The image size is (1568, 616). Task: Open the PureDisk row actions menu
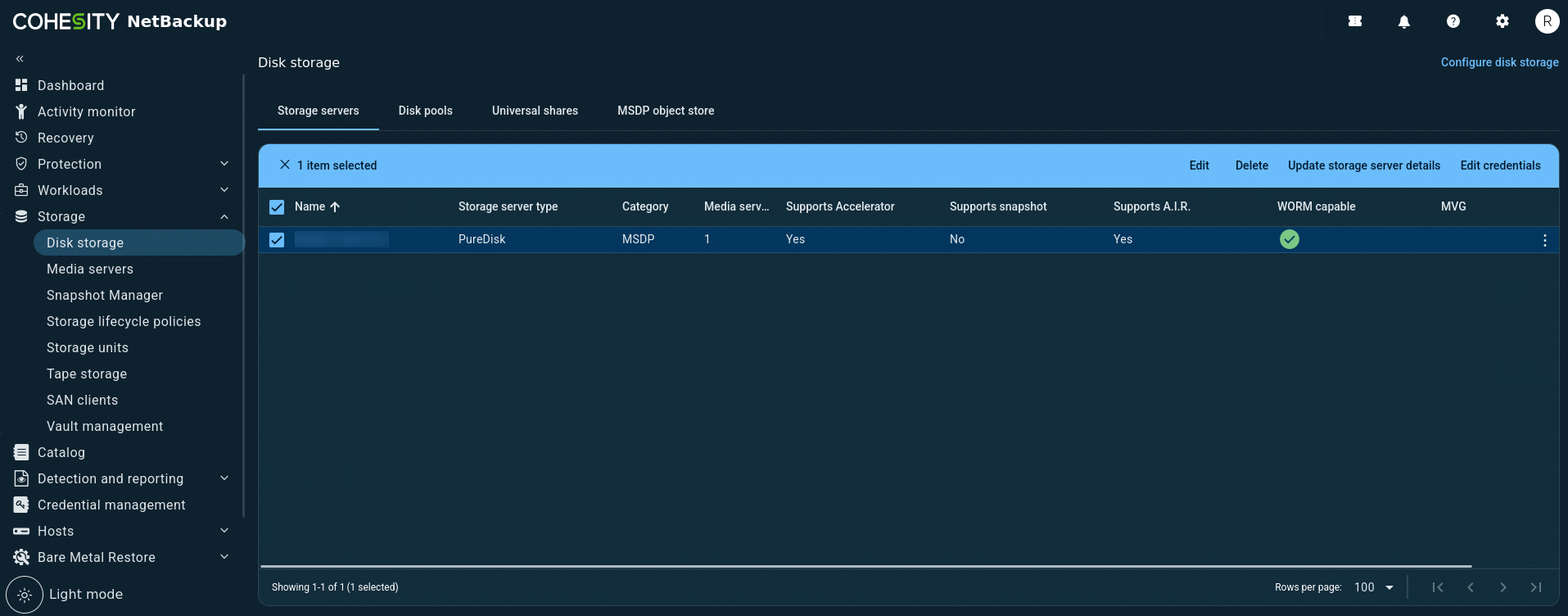tap(1545, 240)
